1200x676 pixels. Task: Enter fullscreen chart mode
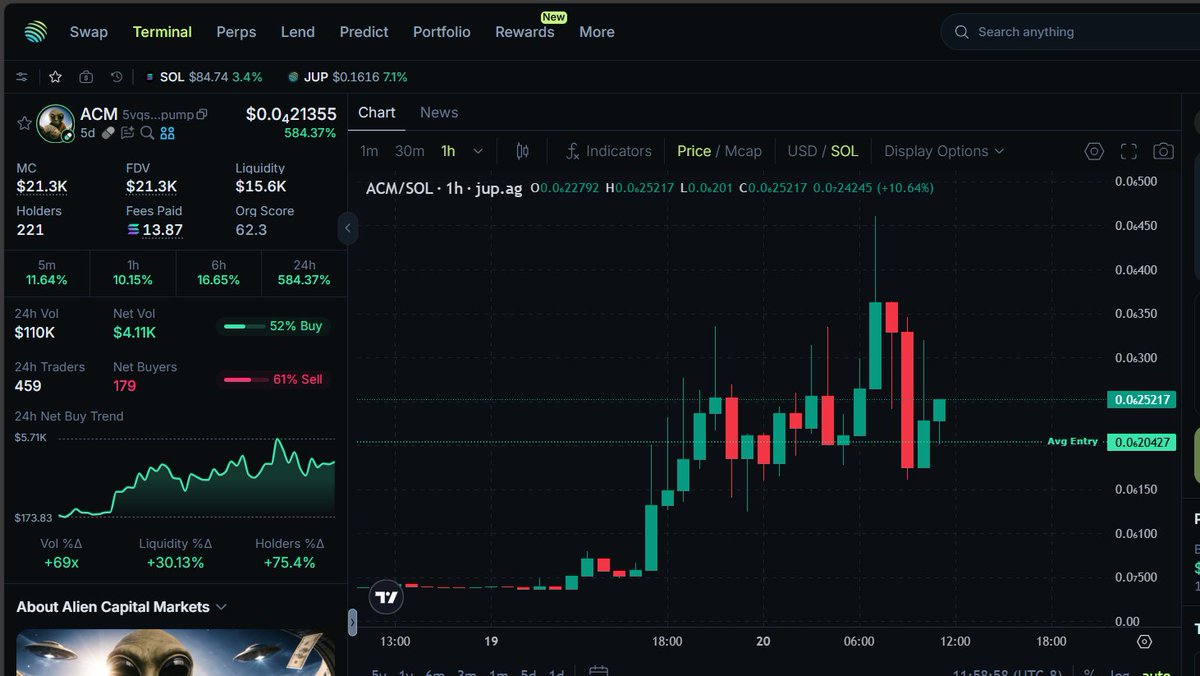point(1129,151)
